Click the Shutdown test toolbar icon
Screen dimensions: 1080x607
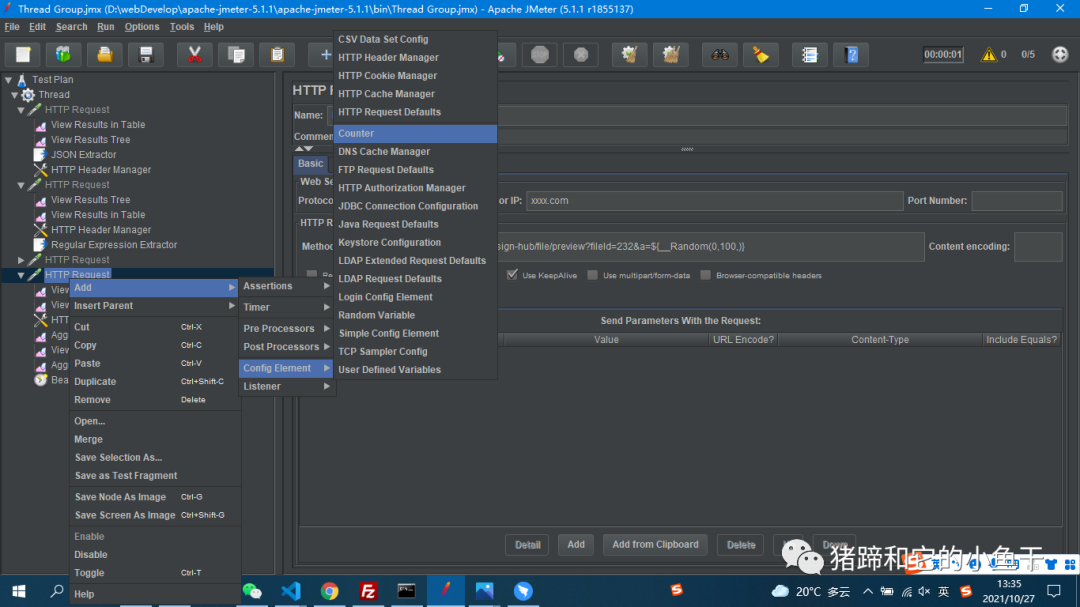(581, 54)
